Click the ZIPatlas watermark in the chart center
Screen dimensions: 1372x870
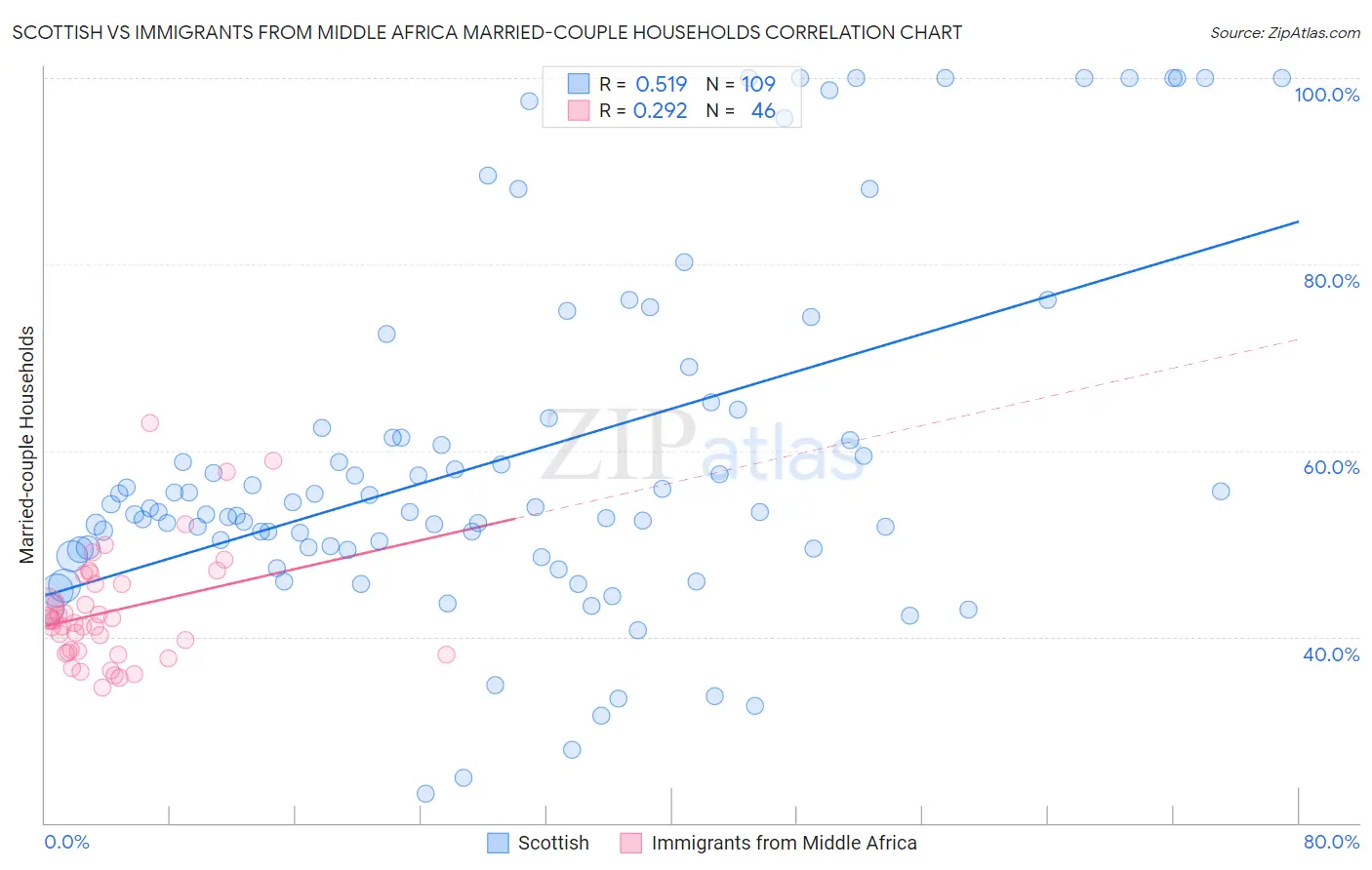click(703, 447)
